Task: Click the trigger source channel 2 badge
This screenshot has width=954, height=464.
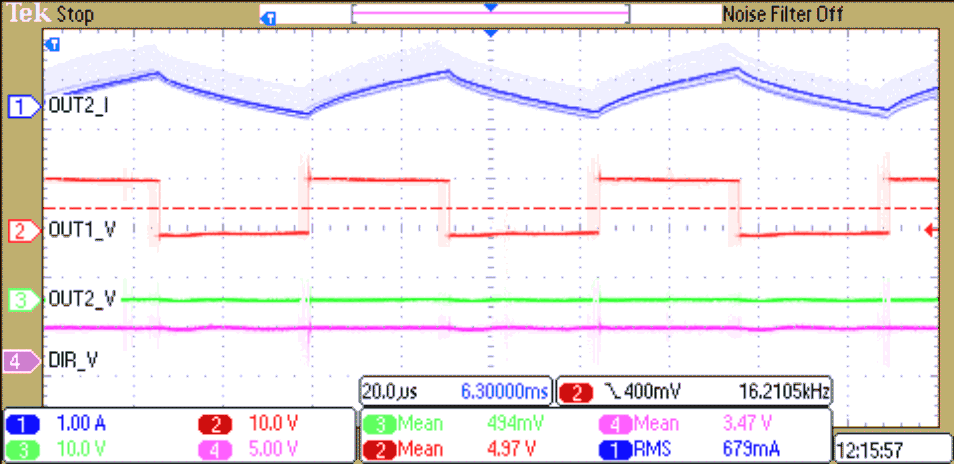Action: [578, 390]
